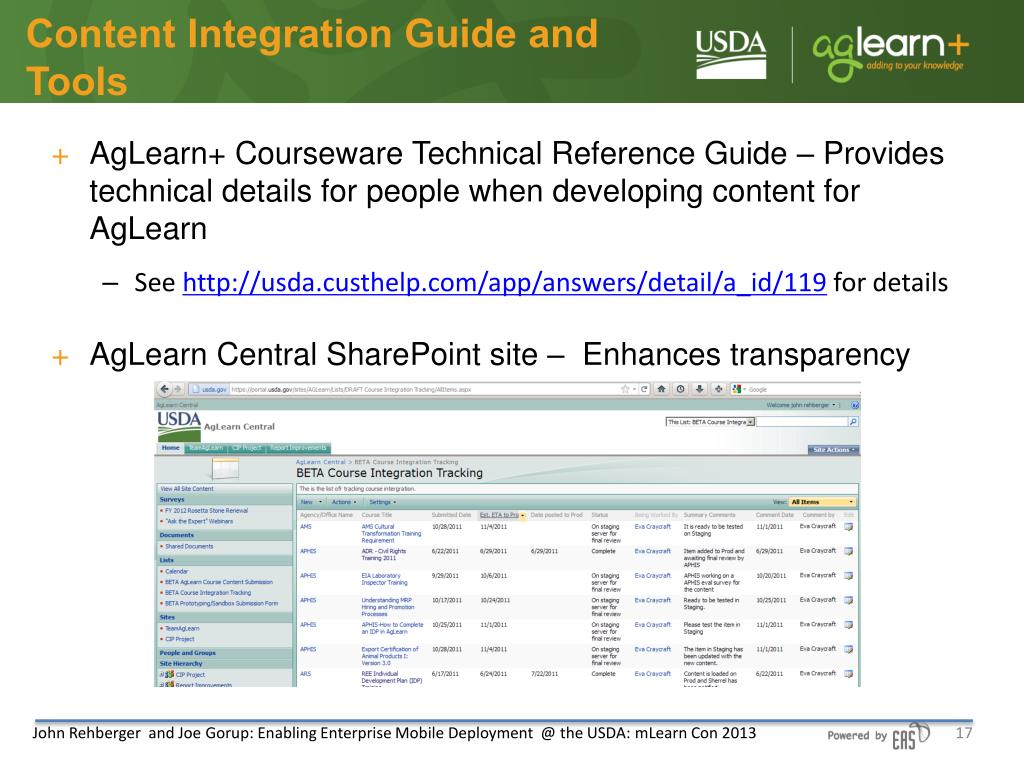Open the Welcome john rehberger menu

801,406
